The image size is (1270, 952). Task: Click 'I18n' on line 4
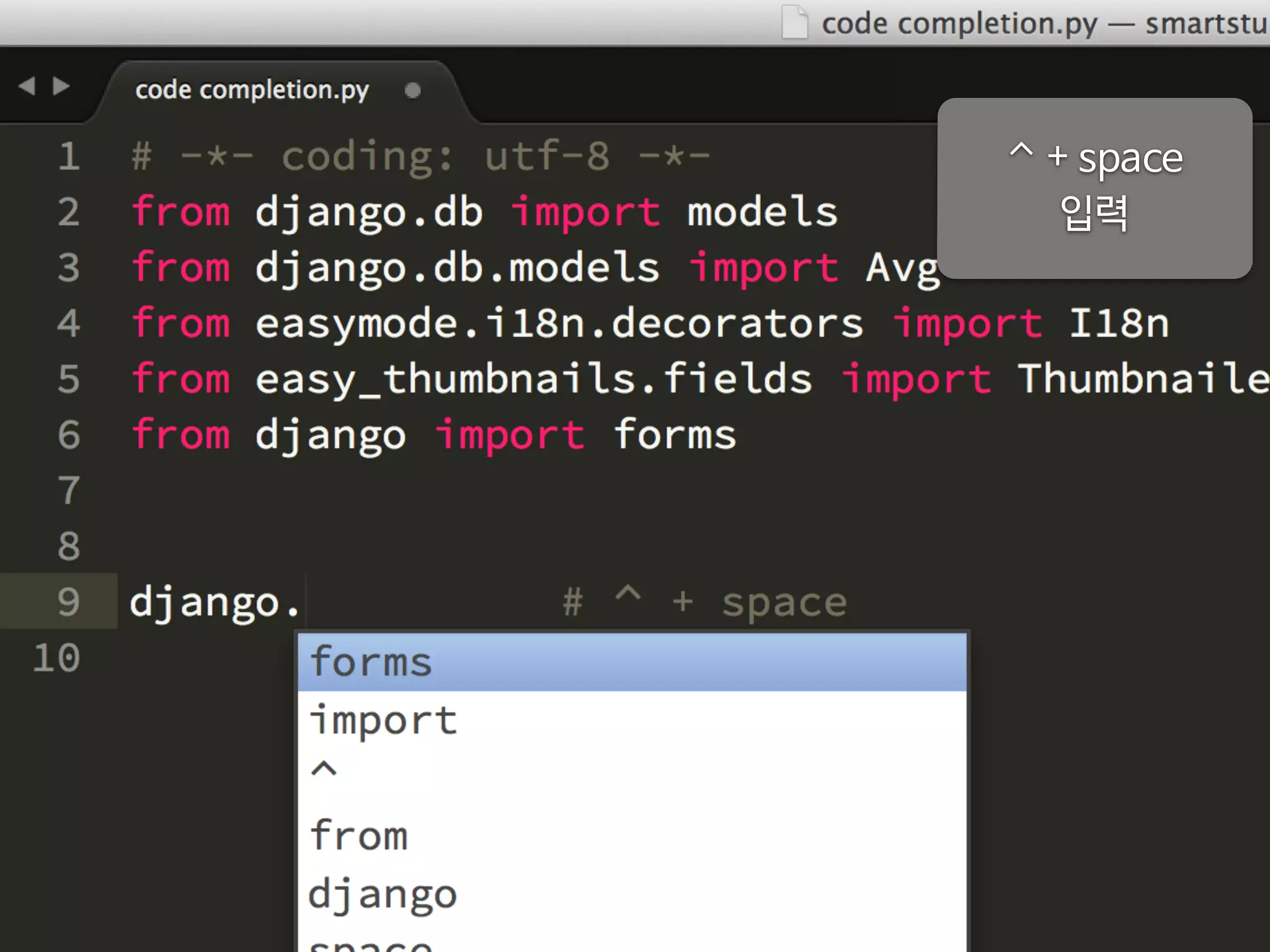1119,324
